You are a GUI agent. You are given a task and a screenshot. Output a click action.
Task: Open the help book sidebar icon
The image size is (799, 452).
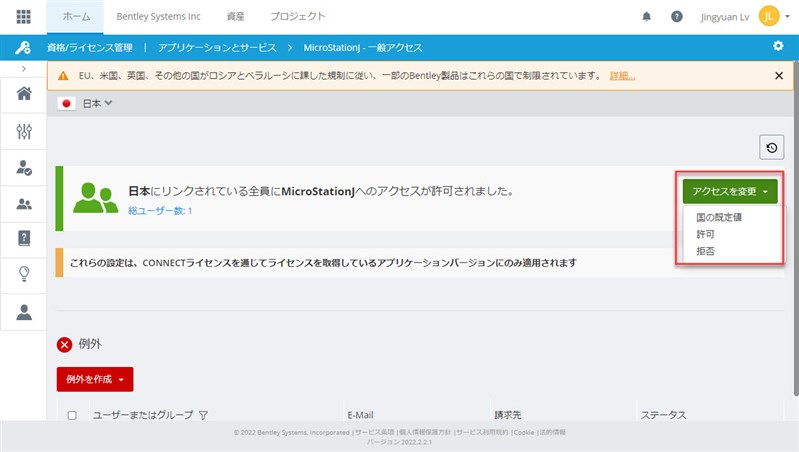24,238
